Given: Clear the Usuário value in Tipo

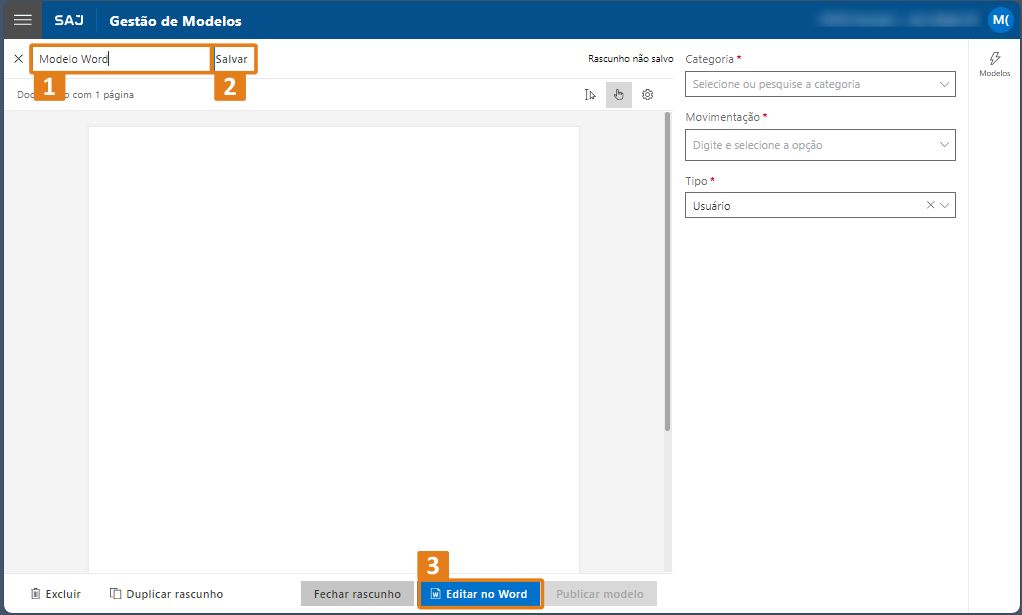Looking at the screenshot, I should [930, 205].
